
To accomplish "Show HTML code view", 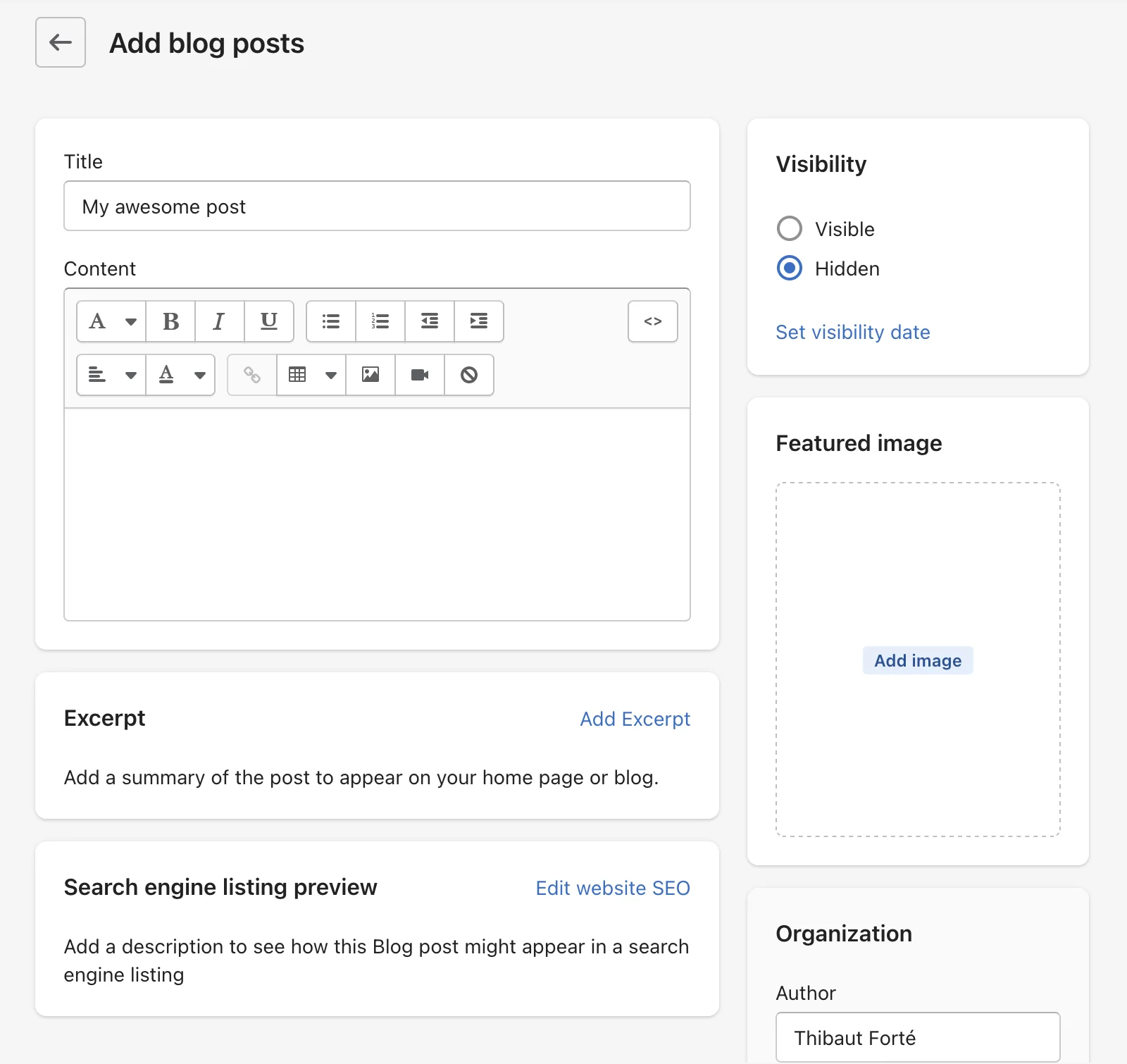I will (x=653, y=321).
